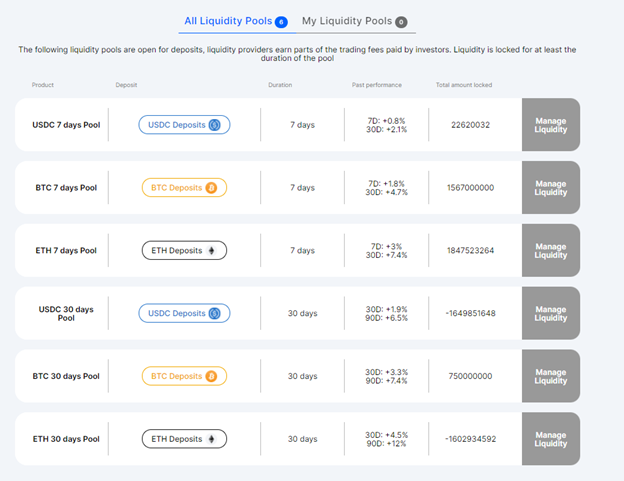Open the My Liquidity Pools tab
This screenshot has width=624, height=481.
click(348, 21)
